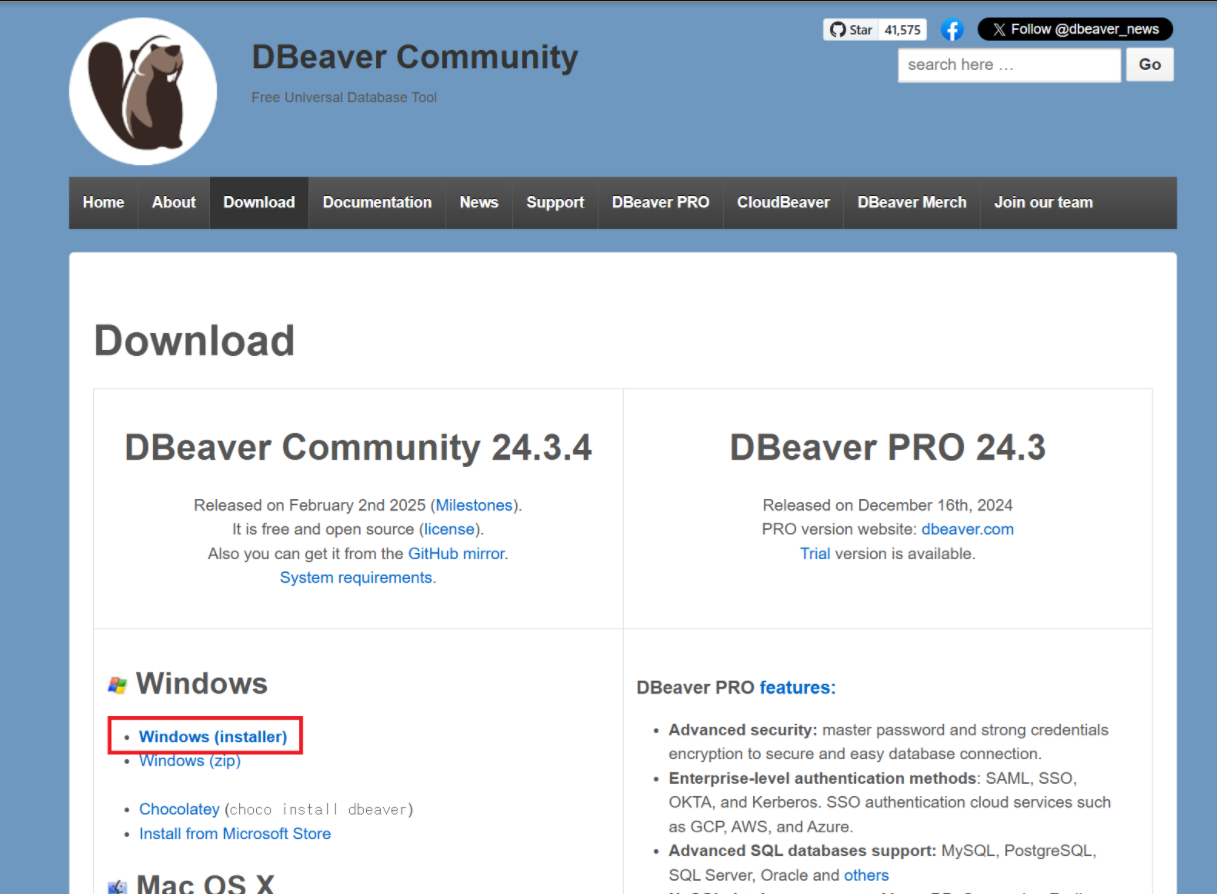Screen dimensions: 1217x894
Task: Click the DBeaver Community 24.3.4 heading
Action: click(358, 447)
